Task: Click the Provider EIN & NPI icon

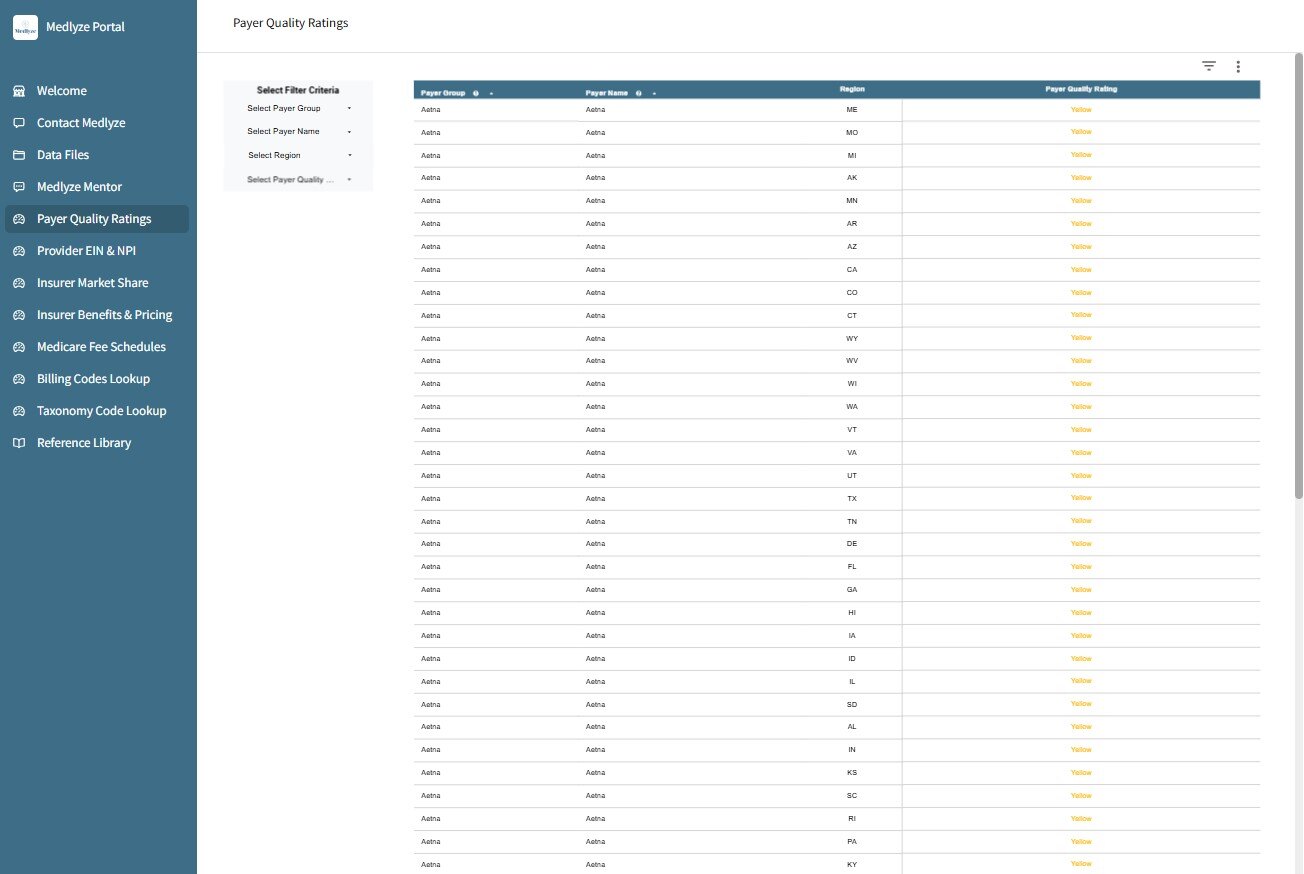Action: [19, 251]
